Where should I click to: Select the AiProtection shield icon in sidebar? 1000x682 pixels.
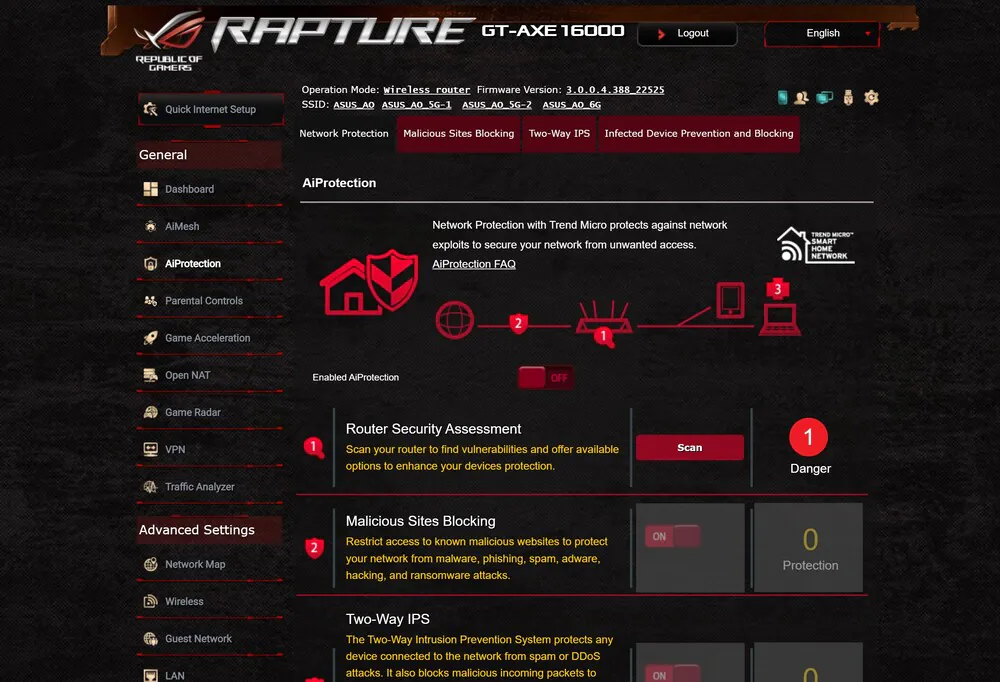tap(151, 263)
